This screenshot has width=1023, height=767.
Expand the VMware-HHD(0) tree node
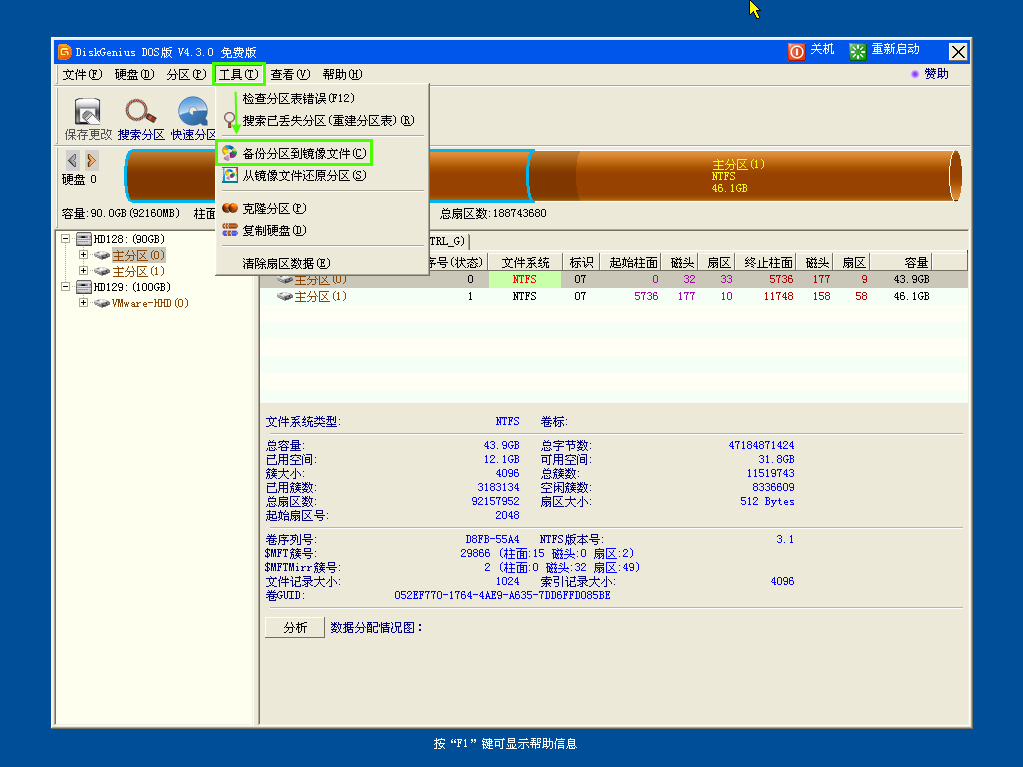click(83, 302)
